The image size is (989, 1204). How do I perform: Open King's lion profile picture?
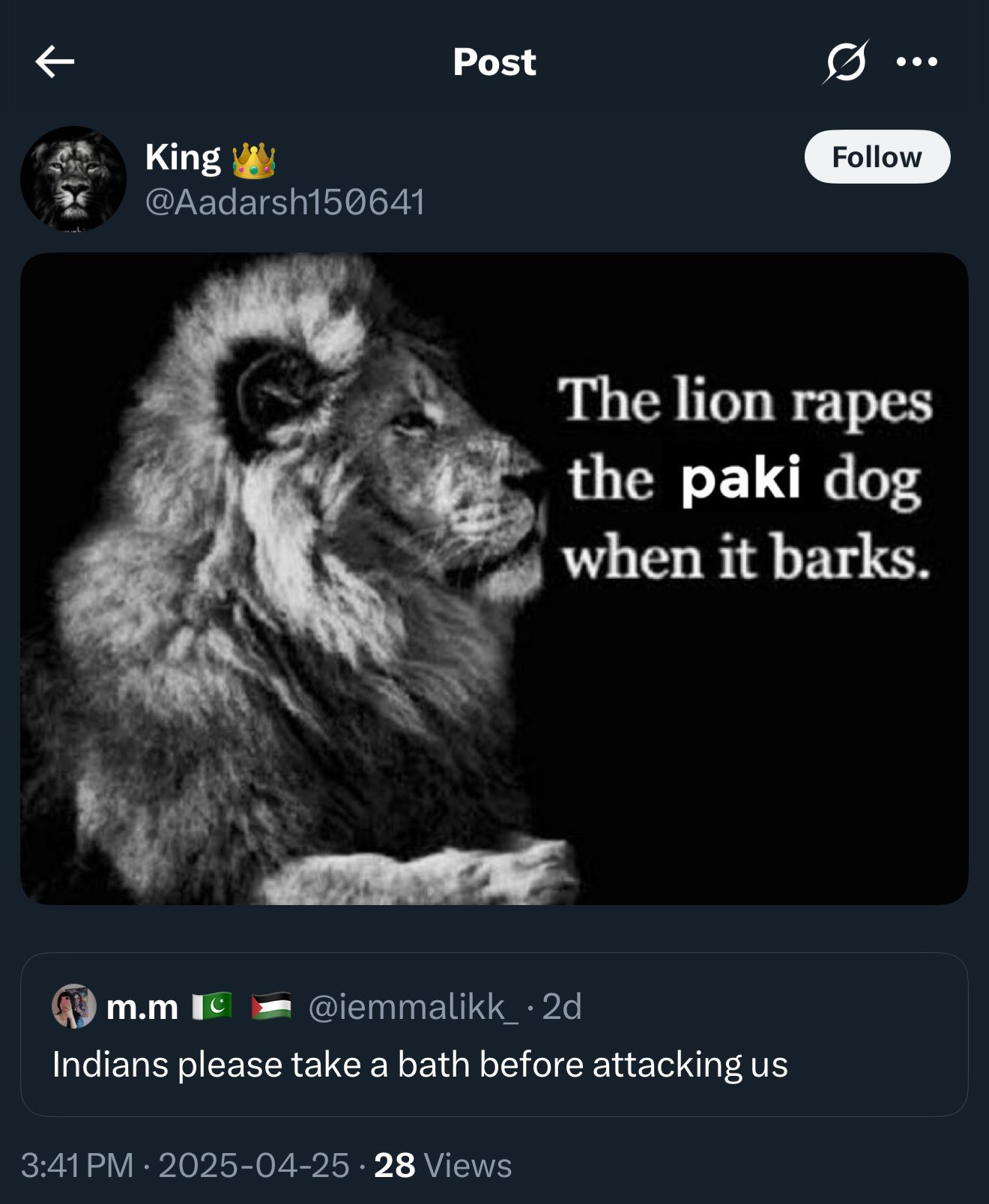(73, 178)
